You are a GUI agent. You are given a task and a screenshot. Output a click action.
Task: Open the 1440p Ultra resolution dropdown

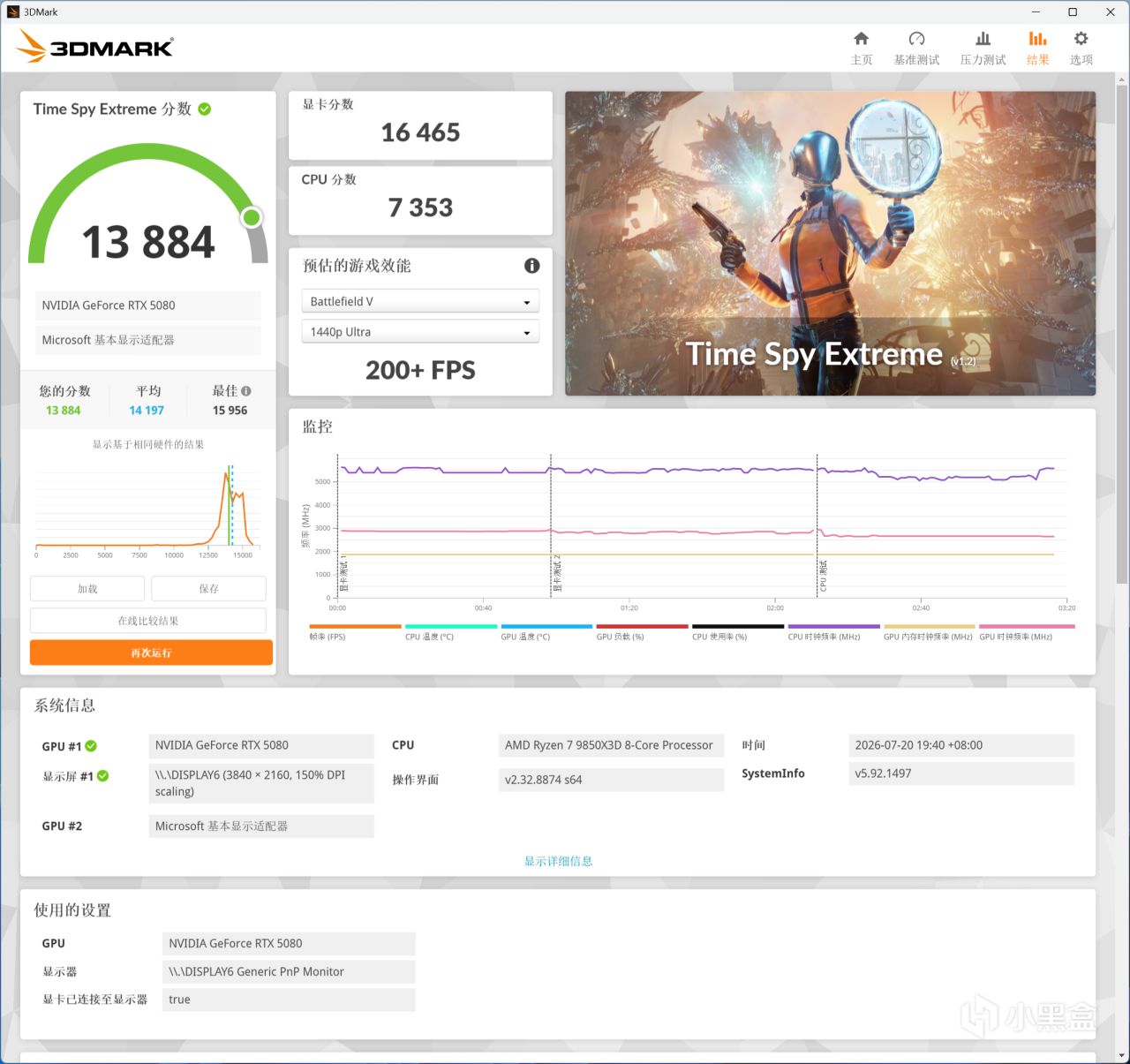pyautogui.click(x=420, y=332)
